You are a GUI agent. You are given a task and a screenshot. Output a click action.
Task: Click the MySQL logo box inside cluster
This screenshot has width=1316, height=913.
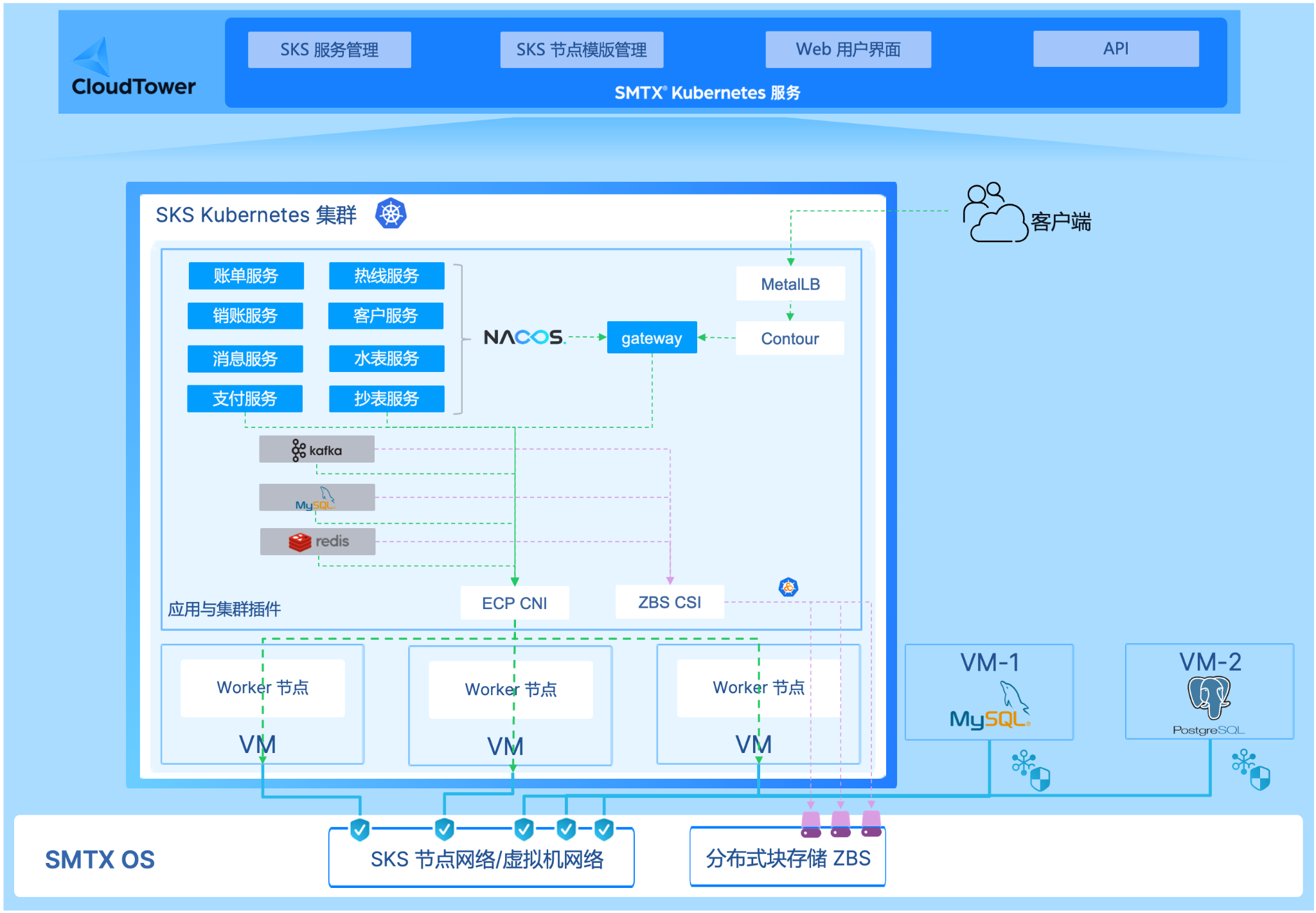pos(317,497)
